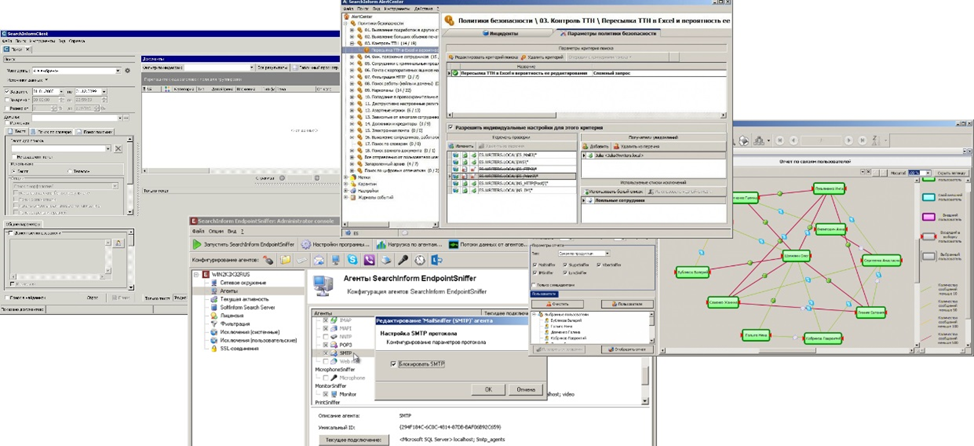The width and height of the screenshot is (974, 446).
Task: Open the 'Файл' menu in EndpointSniffer
Action: pos(199,230)
